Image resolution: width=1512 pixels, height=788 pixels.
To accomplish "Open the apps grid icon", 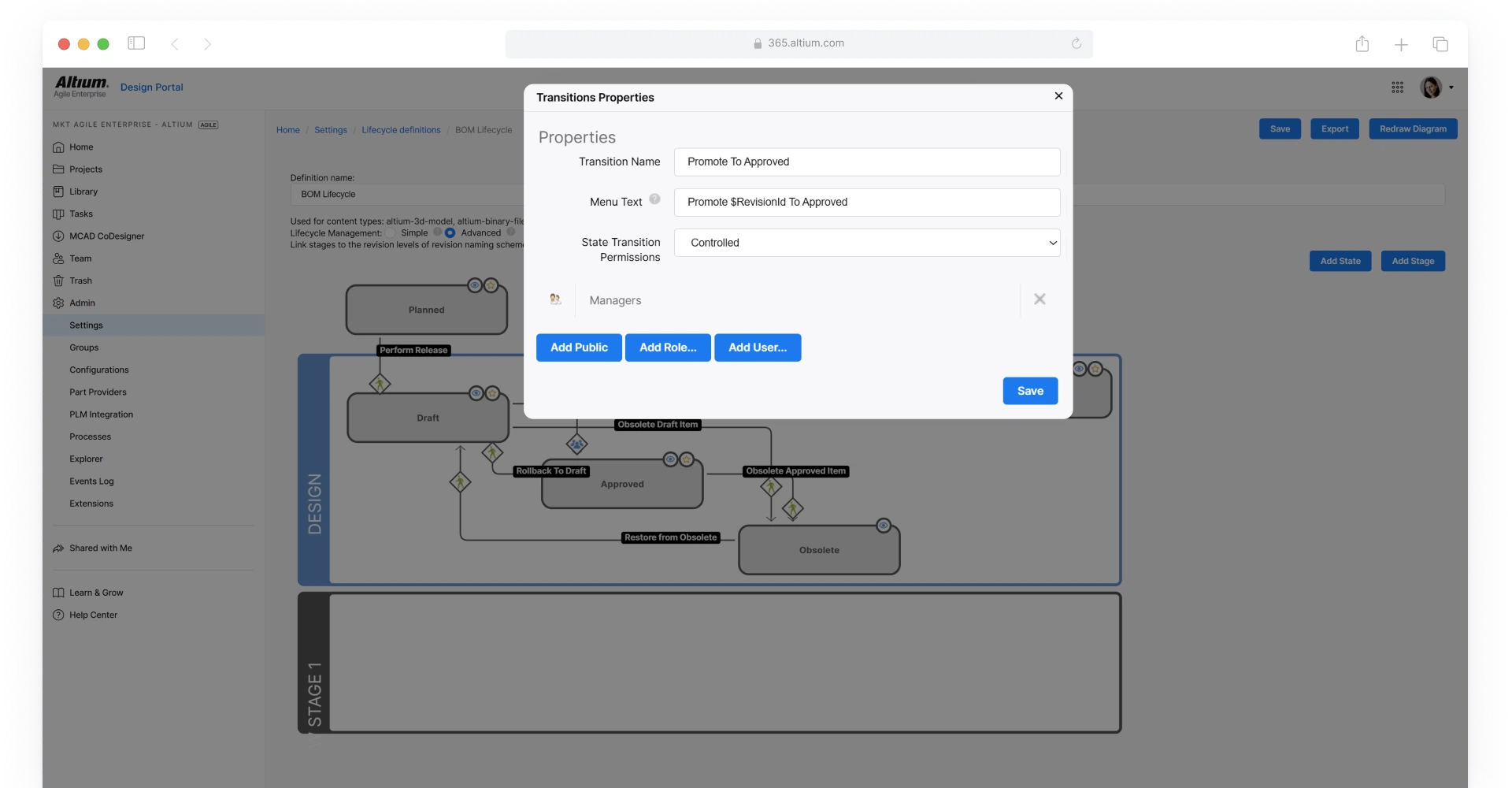I will (1397, 87).
